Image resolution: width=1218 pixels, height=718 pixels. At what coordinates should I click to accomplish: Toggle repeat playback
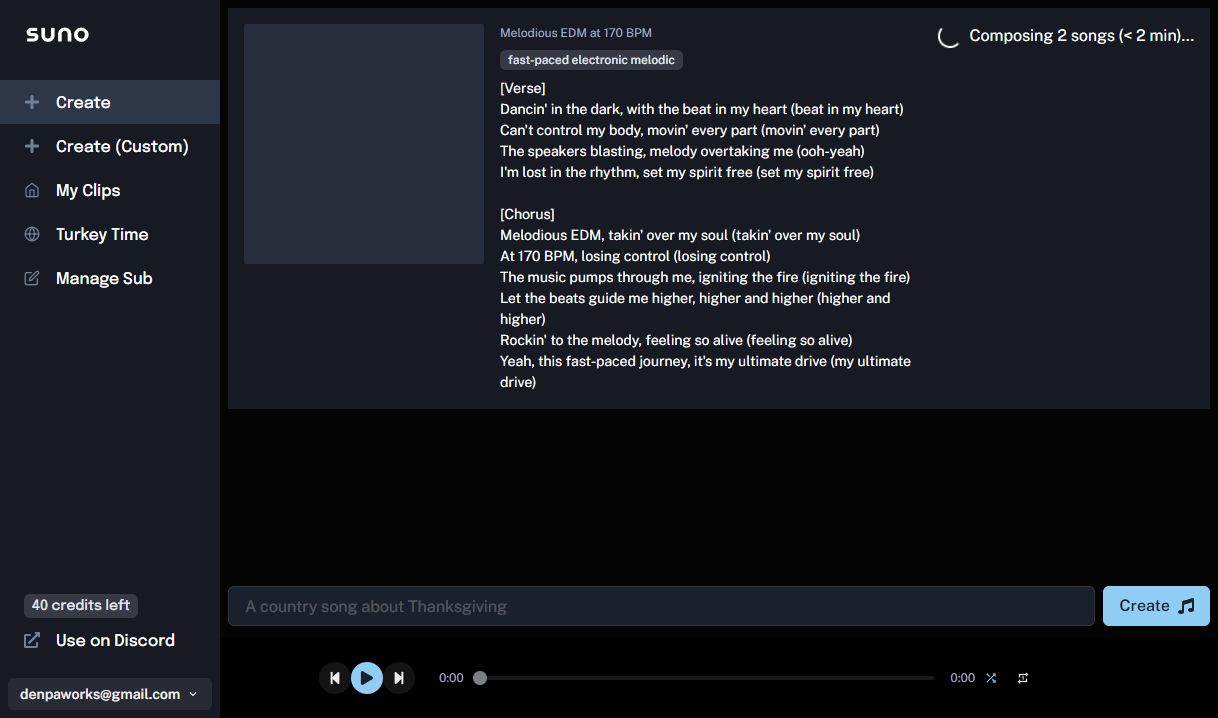point(1023,678)
